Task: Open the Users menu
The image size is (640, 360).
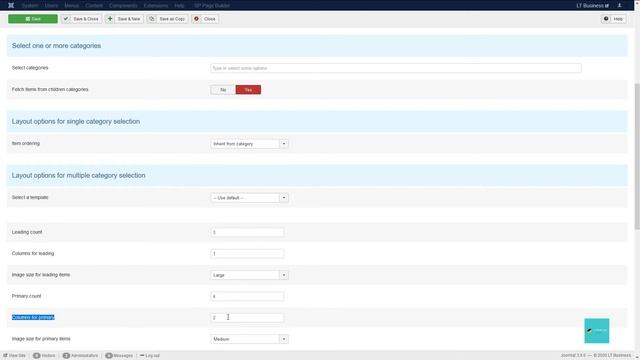Action: coord(51,6)
